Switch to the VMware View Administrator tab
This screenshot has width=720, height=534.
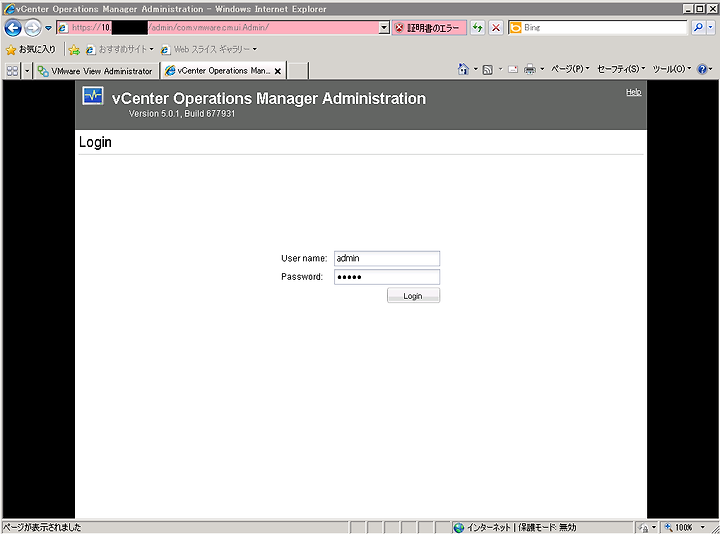point(96,71)
